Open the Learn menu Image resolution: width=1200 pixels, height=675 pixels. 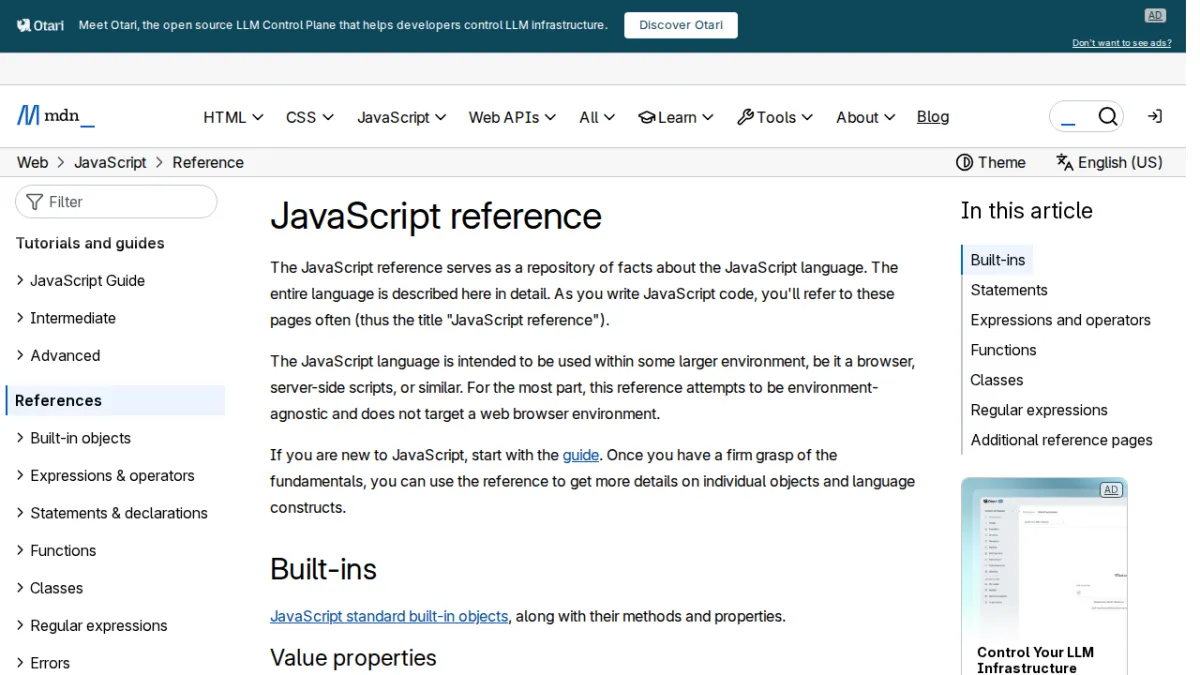click(676, 117)
